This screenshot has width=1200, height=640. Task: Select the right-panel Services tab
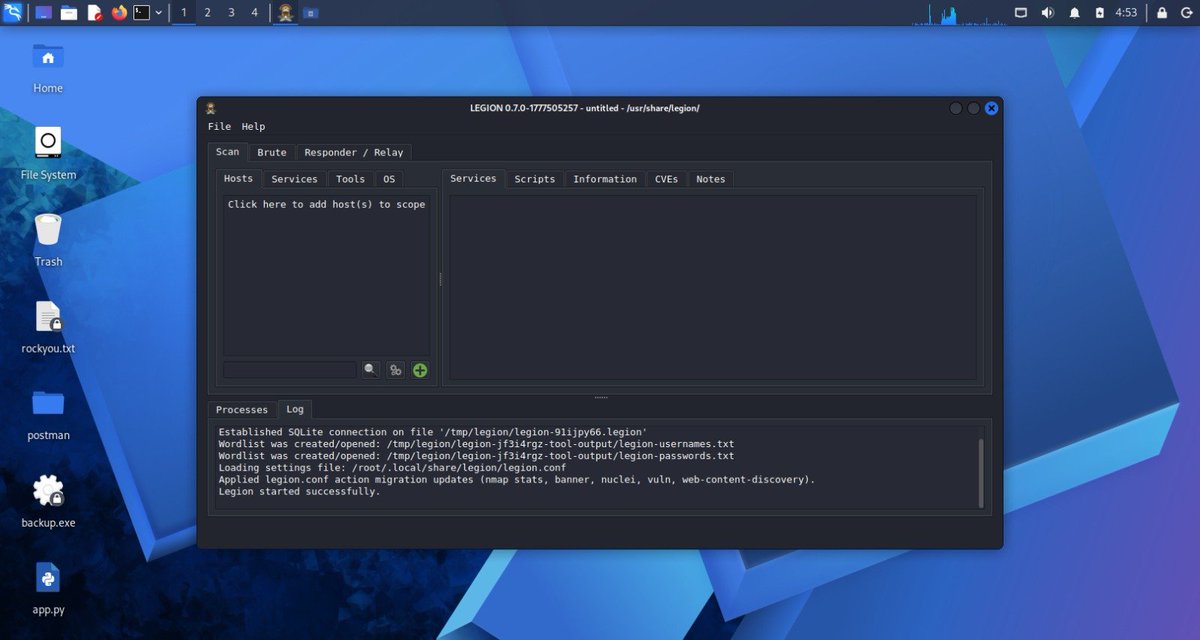tap(473, 178)
